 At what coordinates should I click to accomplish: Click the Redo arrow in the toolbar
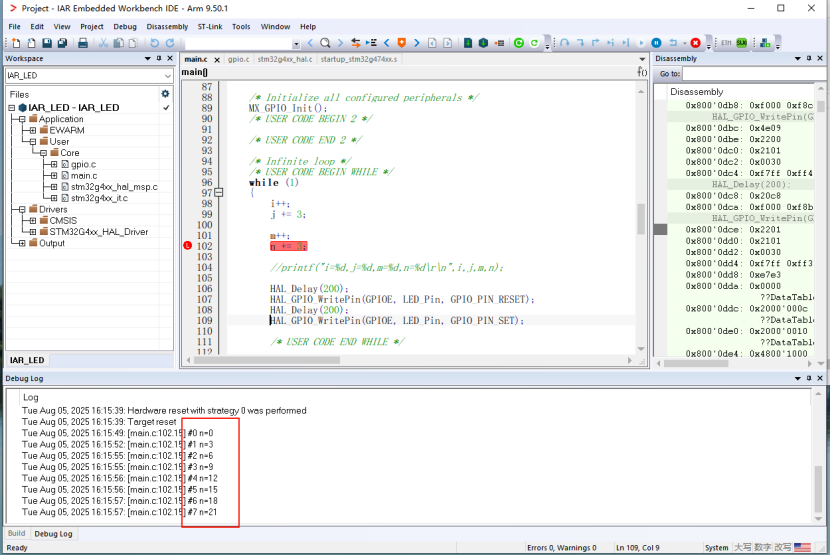click(170, 43)
